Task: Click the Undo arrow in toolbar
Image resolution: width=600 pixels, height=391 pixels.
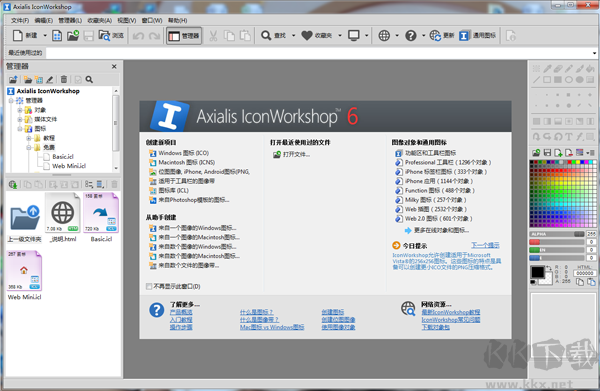Action: 138,36
